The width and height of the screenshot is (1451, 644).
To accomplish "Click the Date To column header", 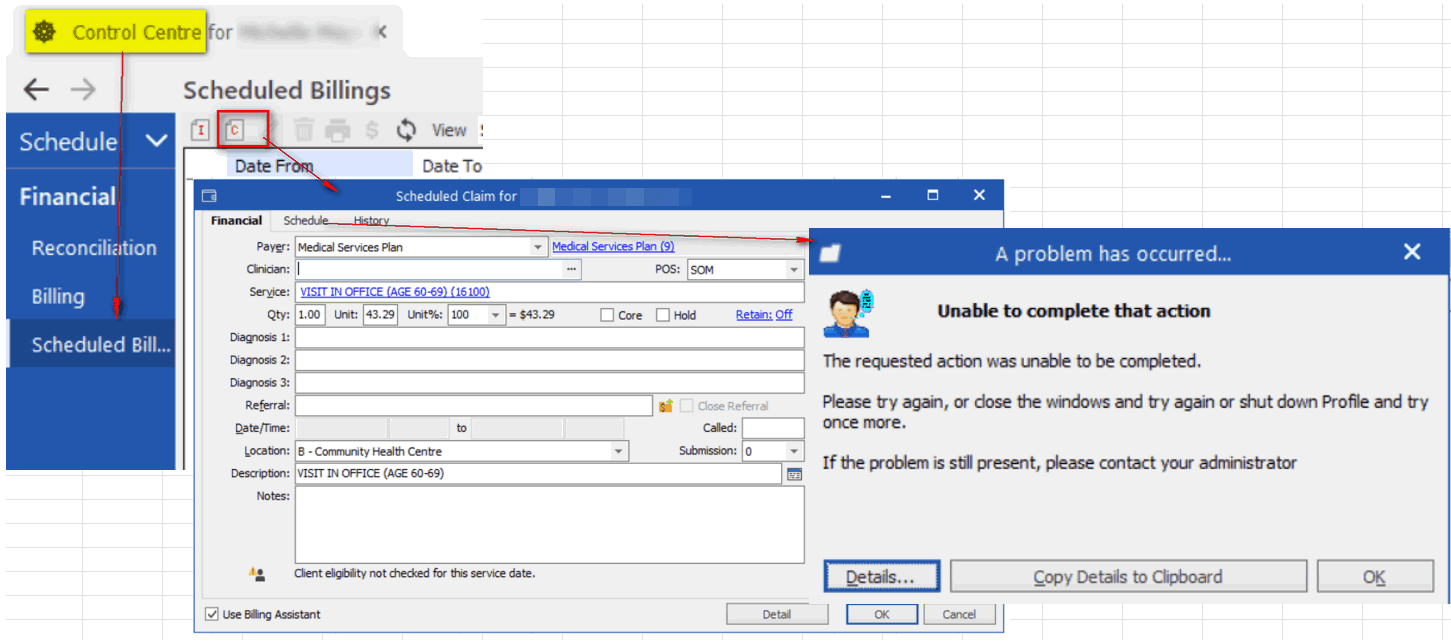I will click(452, 166).
